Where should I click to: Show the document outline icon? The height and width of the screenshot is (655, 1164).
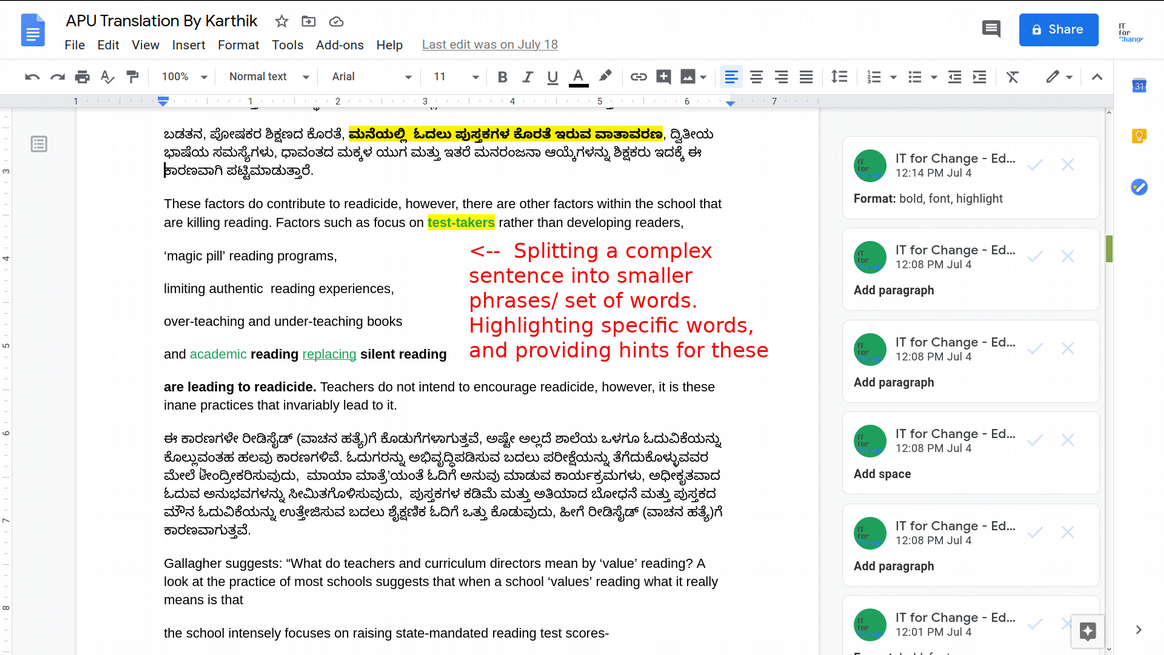[39, 144]
